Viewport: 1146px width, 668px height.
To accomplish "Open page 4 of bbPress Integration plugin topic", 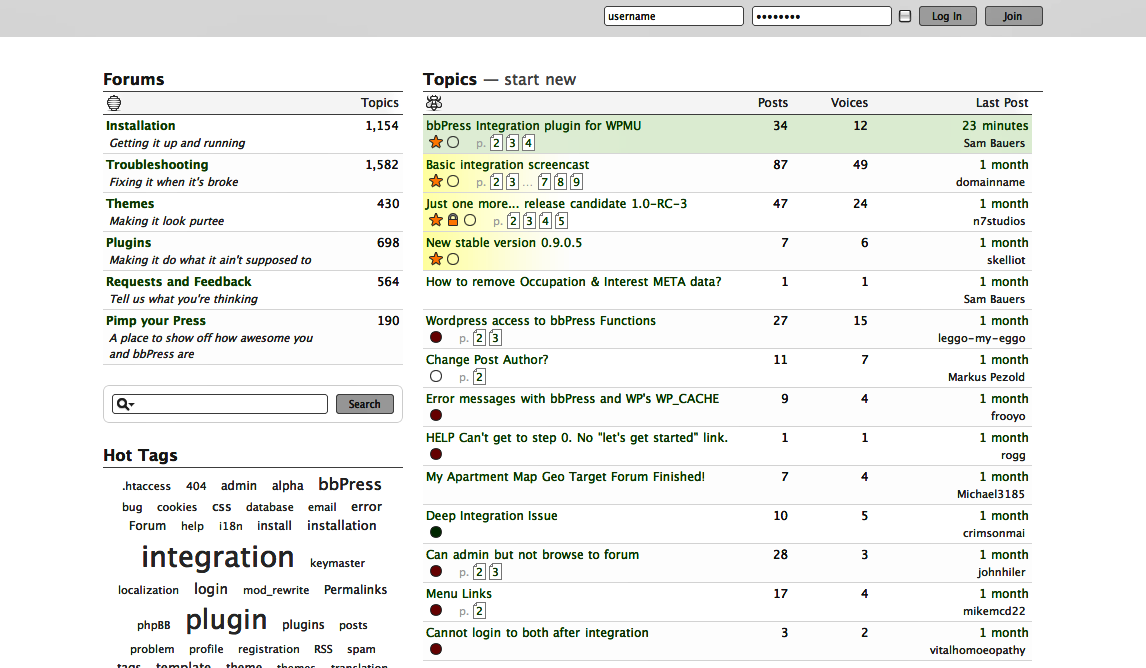I will coord(528,143).
